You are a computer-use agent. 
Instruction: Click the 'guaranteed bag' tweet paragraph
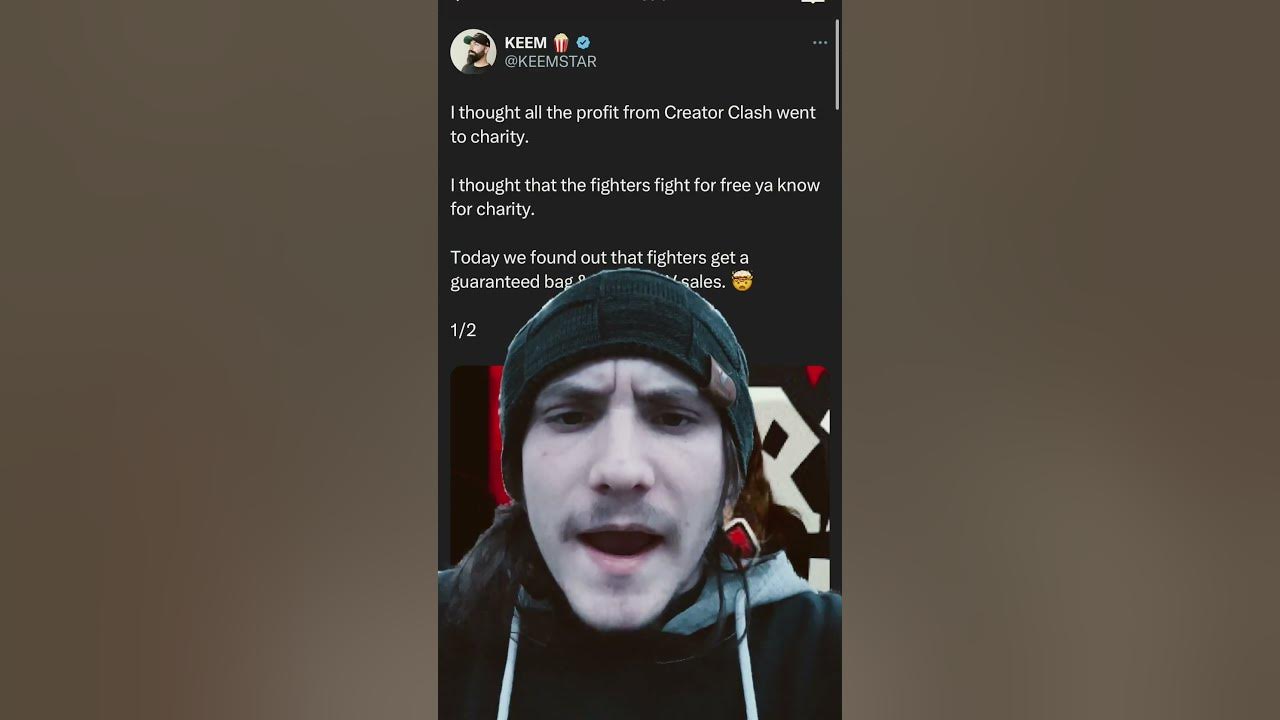[x=601, y=270]
